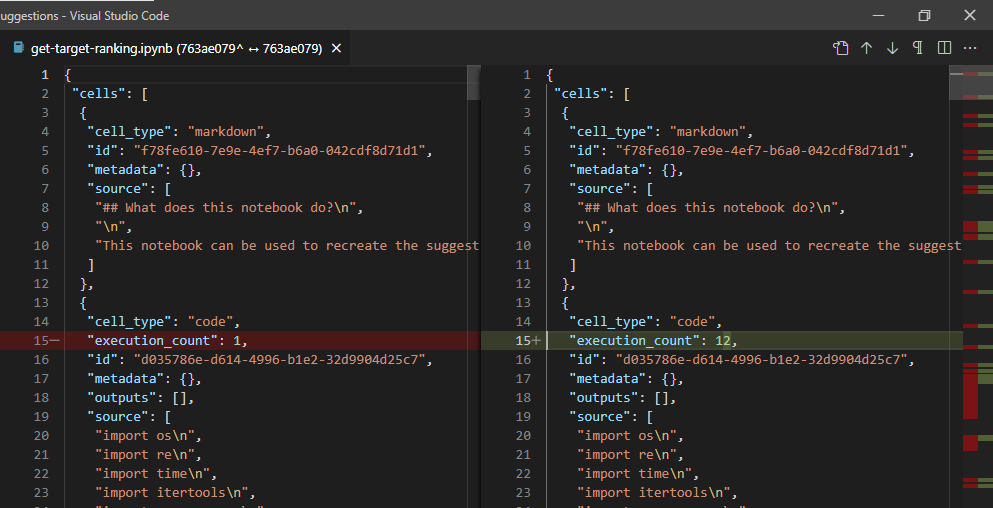The image size is (993, 508).
Task: Click "outputs": [] line in right pane
Action: [622, 398]
